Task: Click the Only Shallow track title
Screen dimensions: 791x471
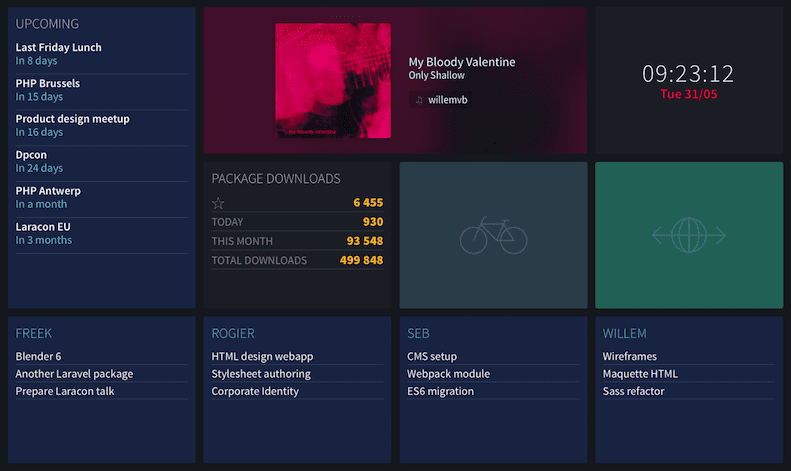Action: [436, 75]
